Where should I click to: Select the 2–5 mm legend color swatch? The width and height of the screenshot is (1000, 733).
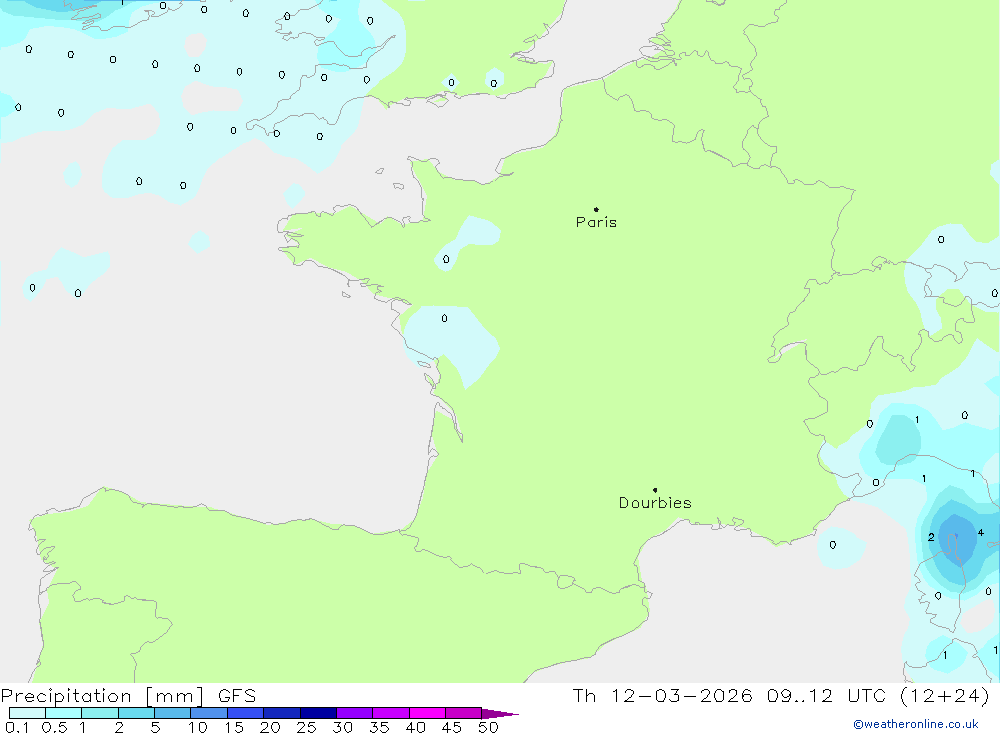click(136, 713)
